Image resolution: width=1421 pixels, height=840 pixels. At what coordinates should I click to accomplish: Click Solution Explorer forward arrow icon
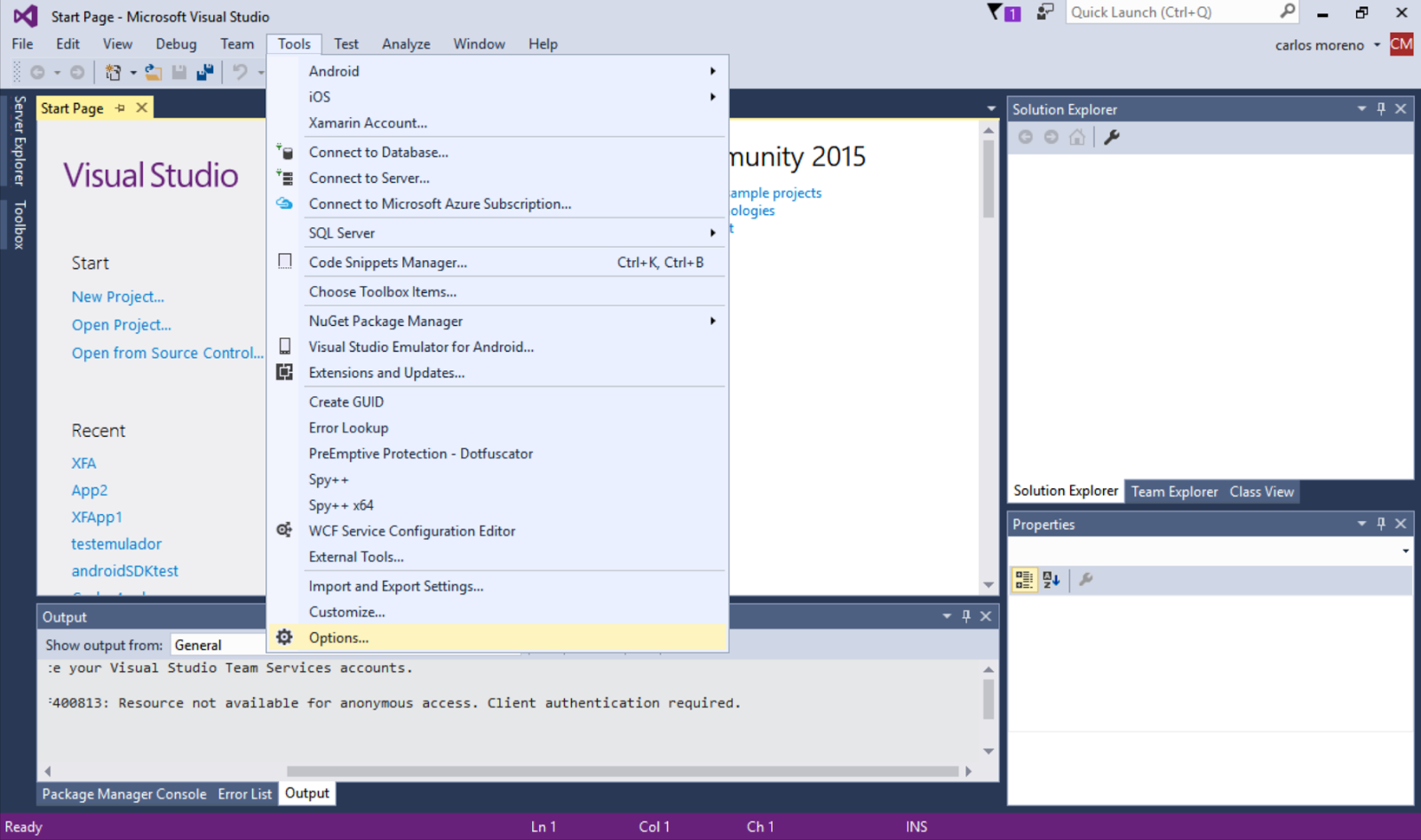(1052, 137)
